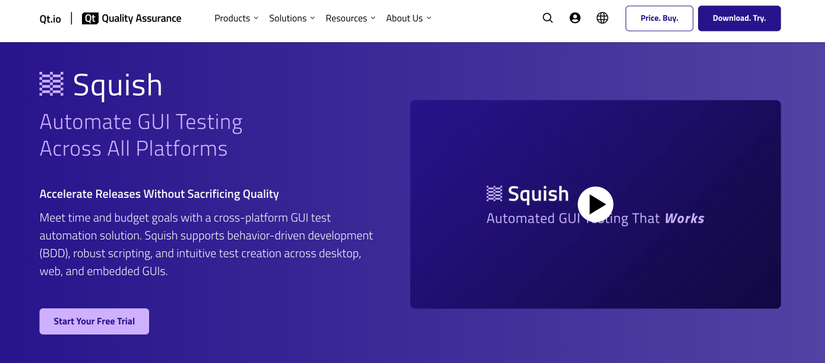Start Your Free Trial button

point(94,321)
